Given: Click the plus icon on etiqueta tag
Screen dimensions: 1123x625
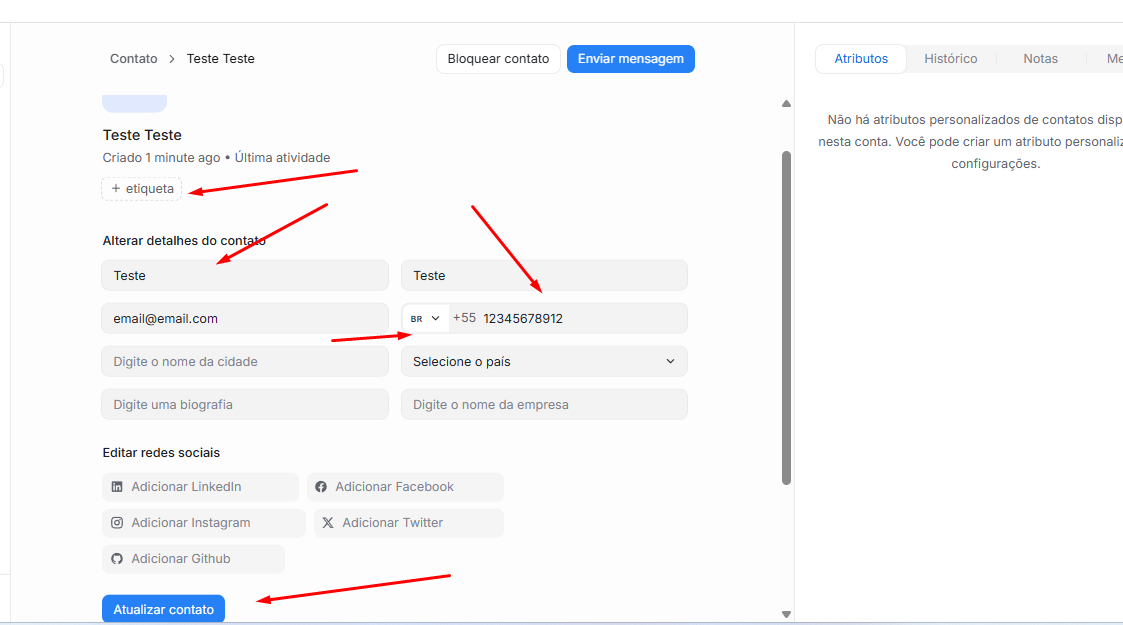Looking at the screenshot, I should pyautogui.click(x=116, y=189).
